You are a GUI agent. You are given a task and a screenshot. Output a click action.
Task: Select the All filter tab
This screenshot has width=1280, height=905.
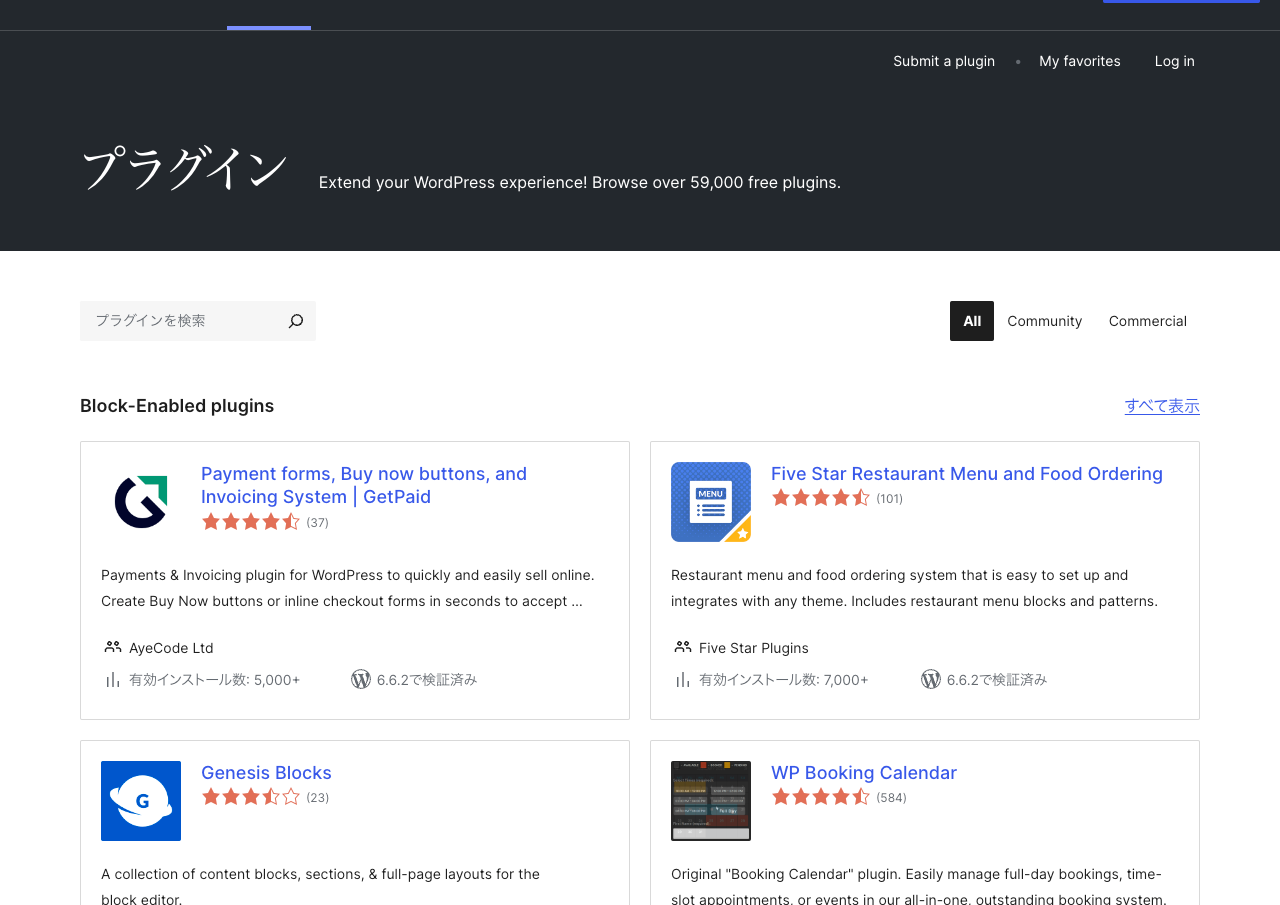click(972, 321)
